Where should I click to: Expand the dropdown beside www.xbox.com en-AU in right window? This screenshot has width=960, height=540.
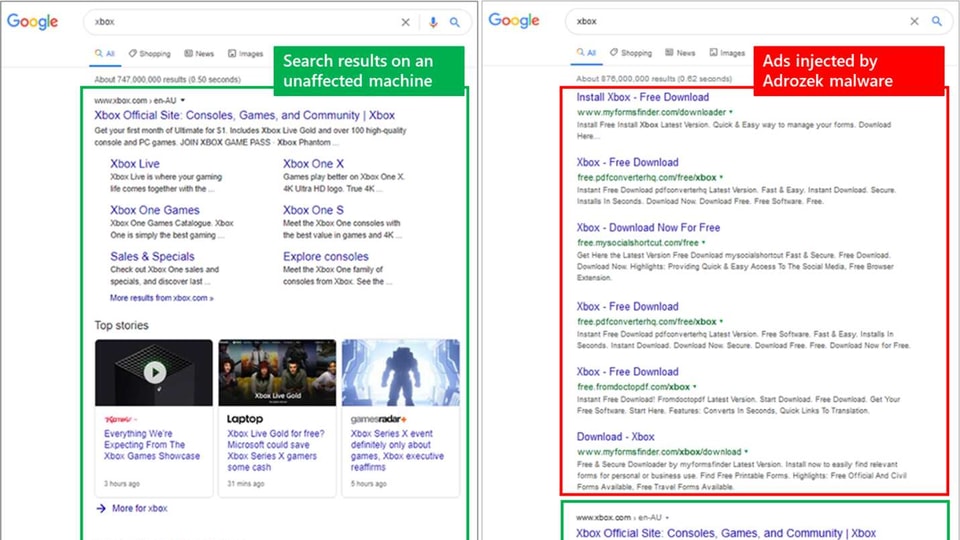(x=667, y=517)
